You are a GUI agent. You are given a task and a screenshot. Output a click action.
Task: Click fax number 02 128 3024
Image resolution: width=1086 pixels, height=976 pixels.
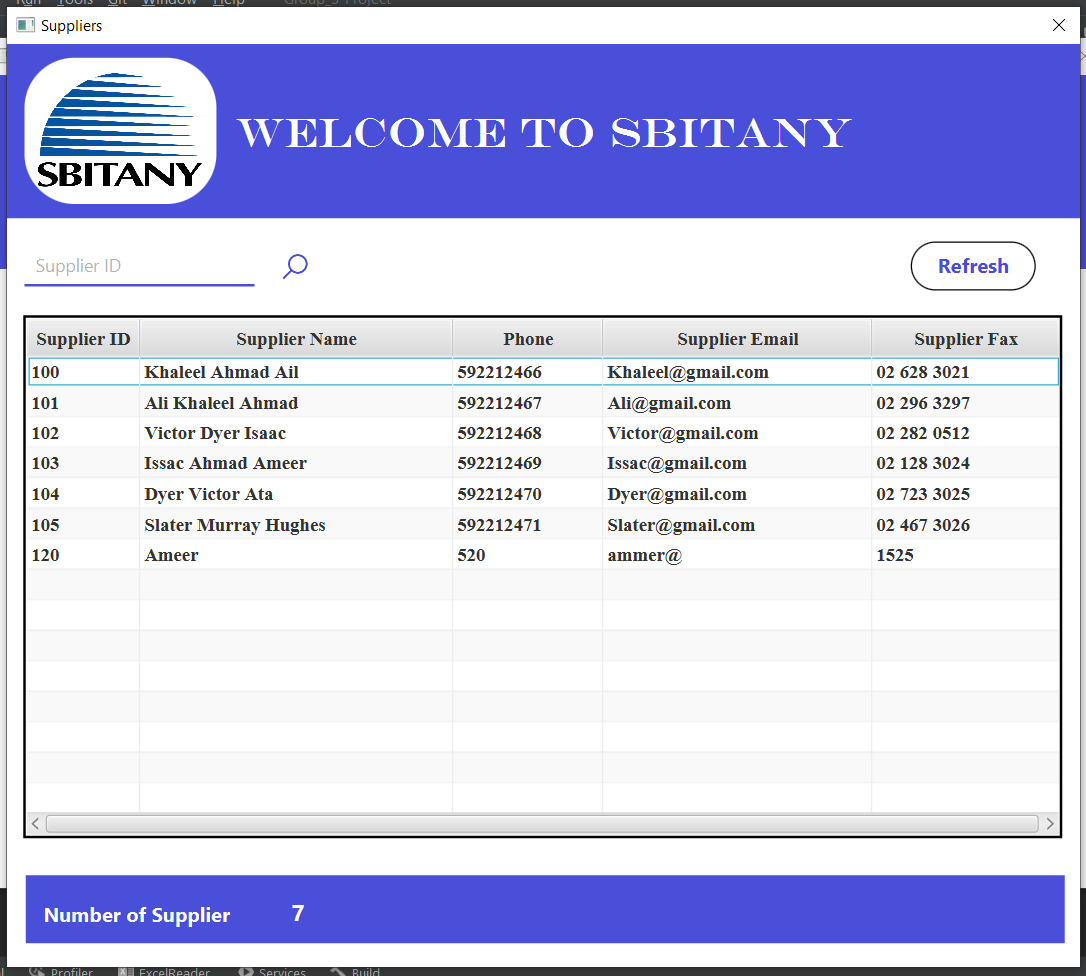pyautogui.click(x=923, y=463)
